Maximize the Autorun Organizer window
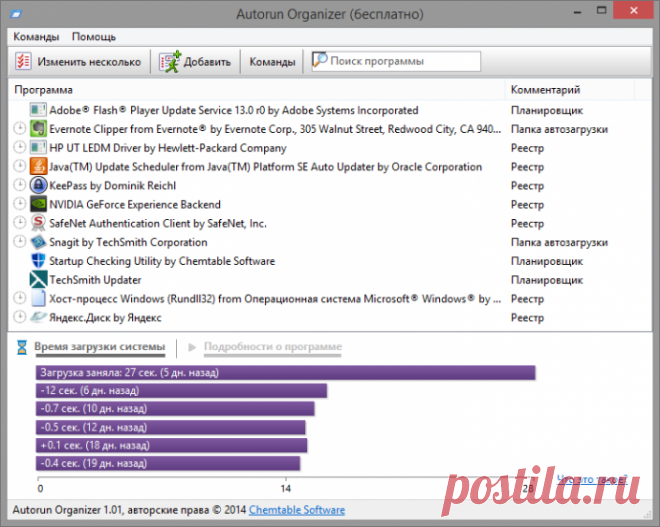The height and width of the screenshot is (527, 660). pos(601,10)
